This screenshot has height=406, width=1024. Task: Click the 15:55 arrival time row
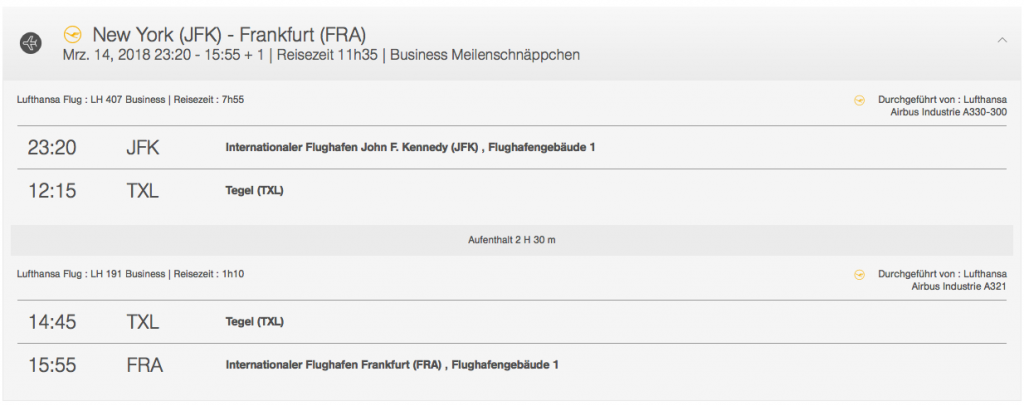click(52, 365)
